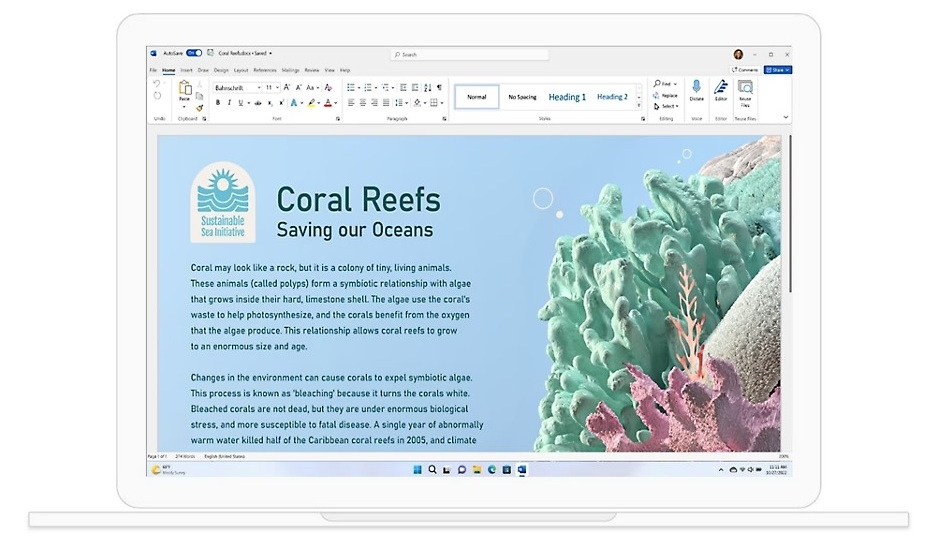Toggle bold formatting

coord(218,102)
